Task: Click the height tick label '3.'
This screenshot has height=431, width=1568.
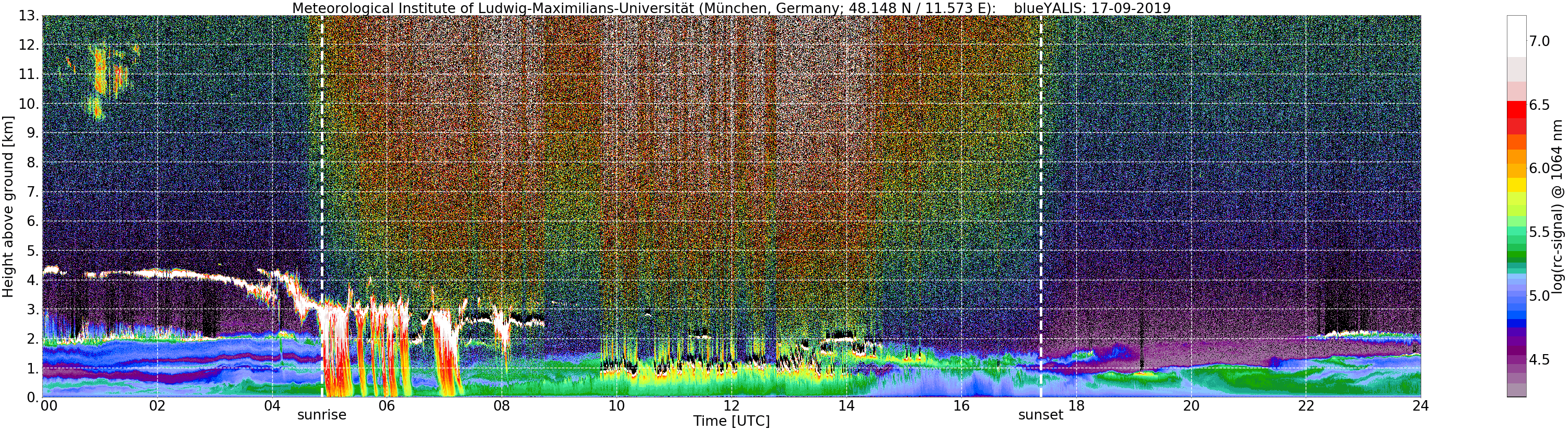Action: (x=33, y=309)
